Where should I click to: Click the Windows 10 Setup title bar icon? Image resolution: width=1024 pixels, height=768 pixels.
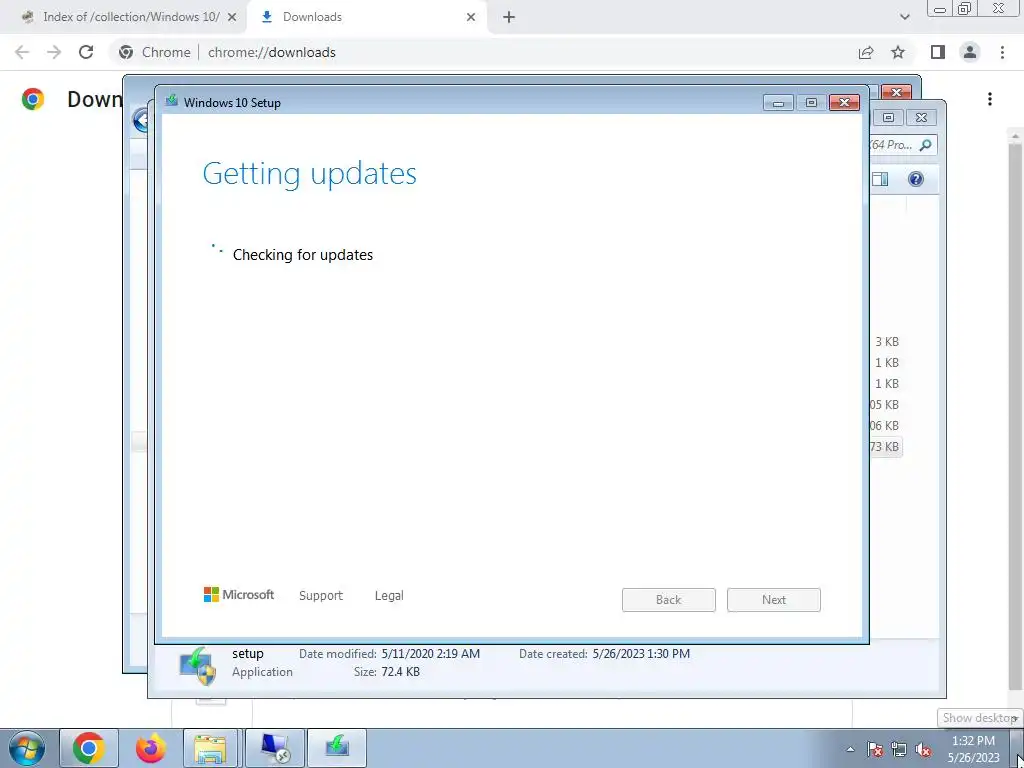tap(172, 101)
